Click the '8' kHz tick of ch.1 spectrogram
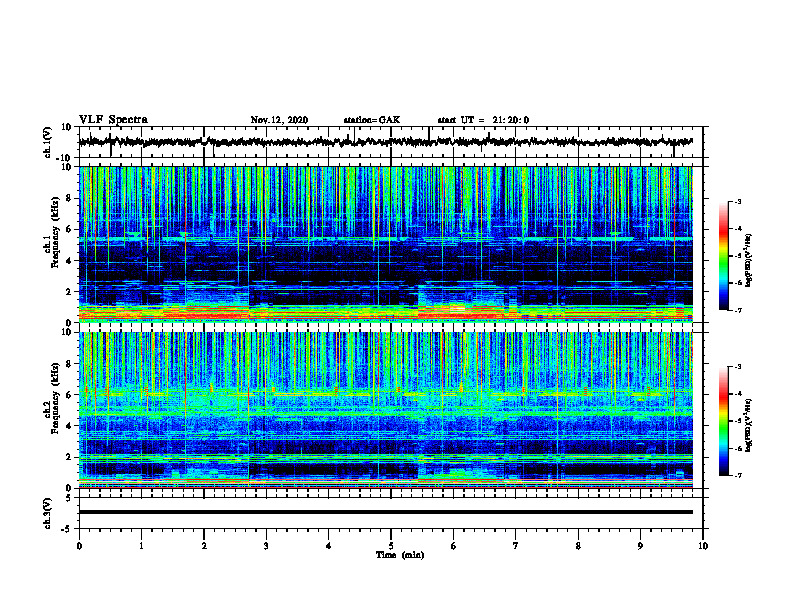Image resolution: width=792 pixels, height=612 pixels. tap(70, 198)
